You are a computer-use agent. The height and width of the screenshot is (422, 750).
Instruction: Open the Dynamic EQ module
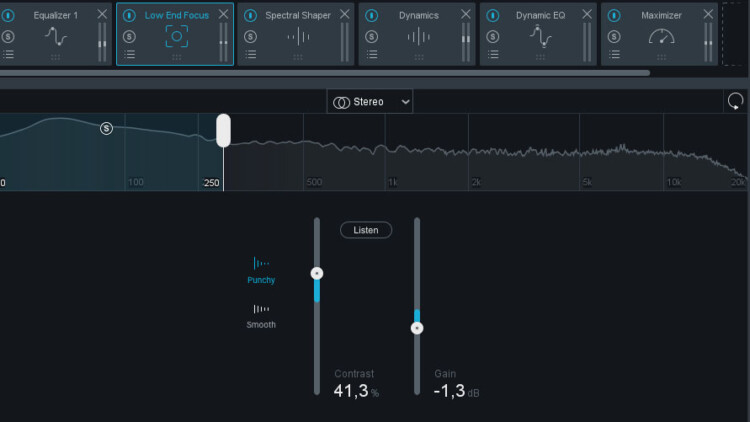point(540,15)
